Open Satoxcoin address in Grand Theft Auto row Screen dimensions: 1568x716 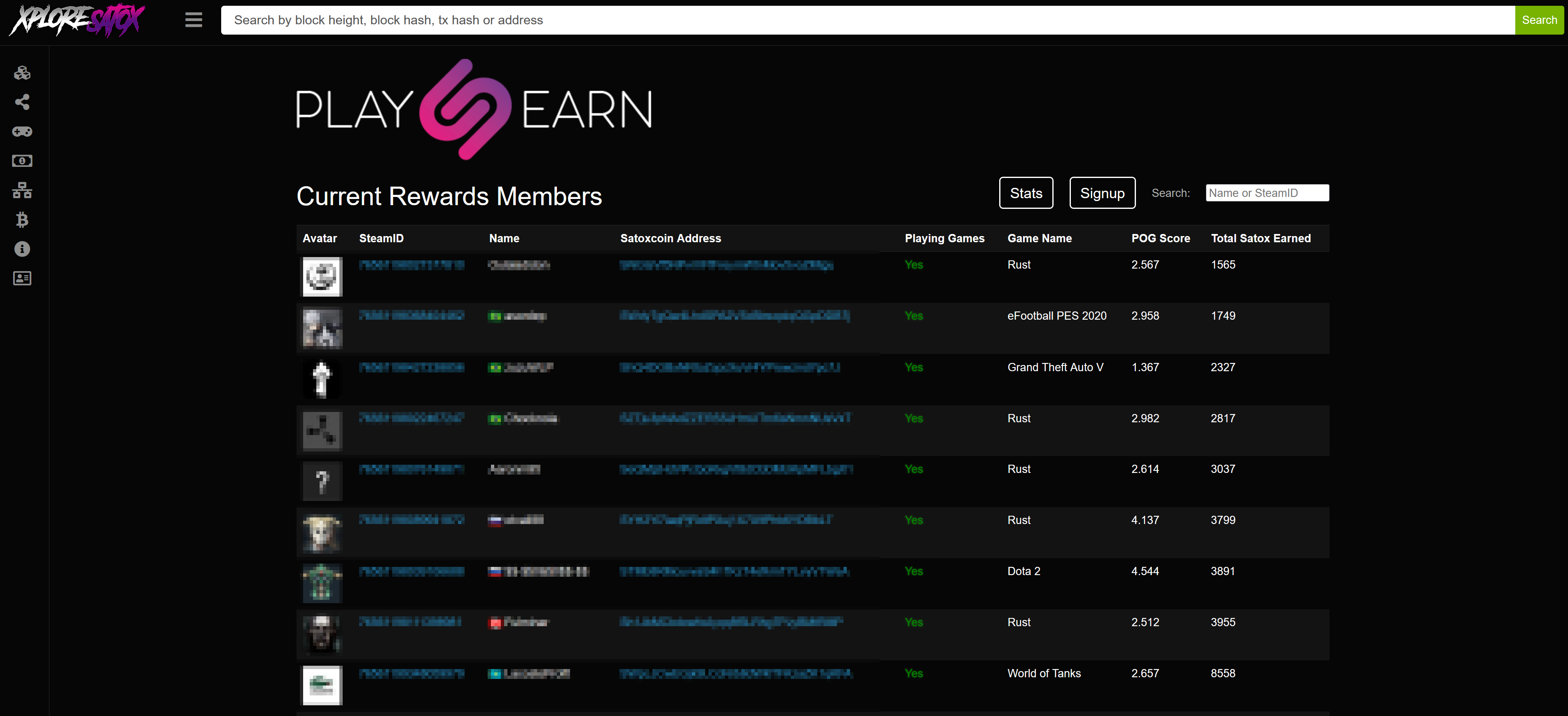click(729, 367)
